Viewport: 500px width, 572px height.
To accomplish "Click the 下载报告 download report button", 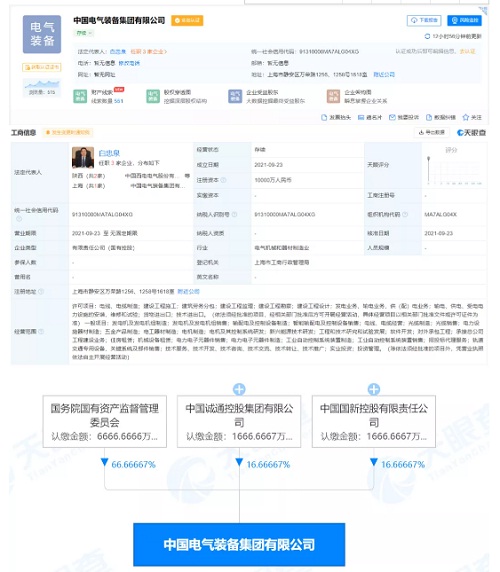I will click(424, 20).
